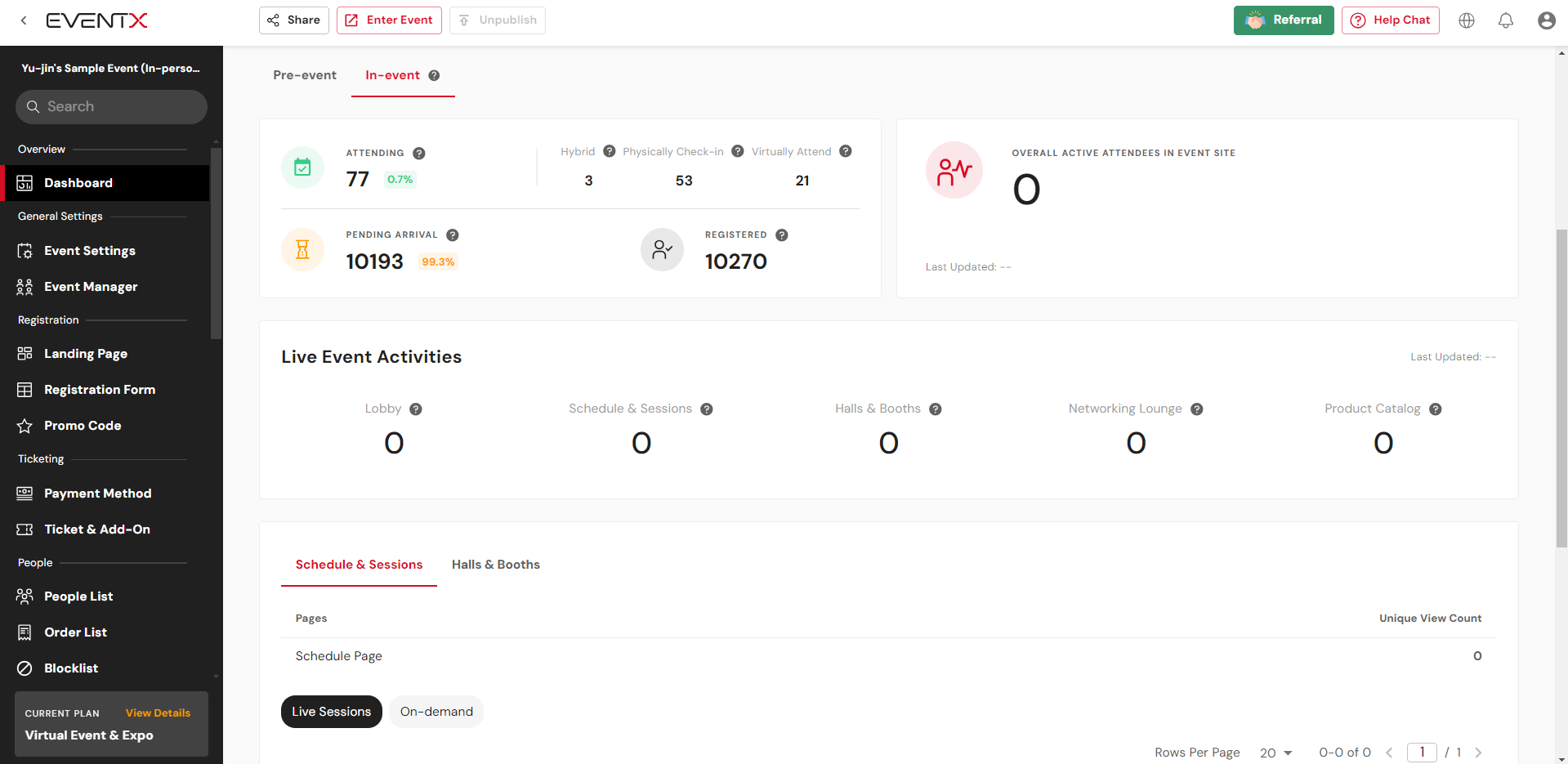
Task: Click the Share button
Action: pos(294,20)
